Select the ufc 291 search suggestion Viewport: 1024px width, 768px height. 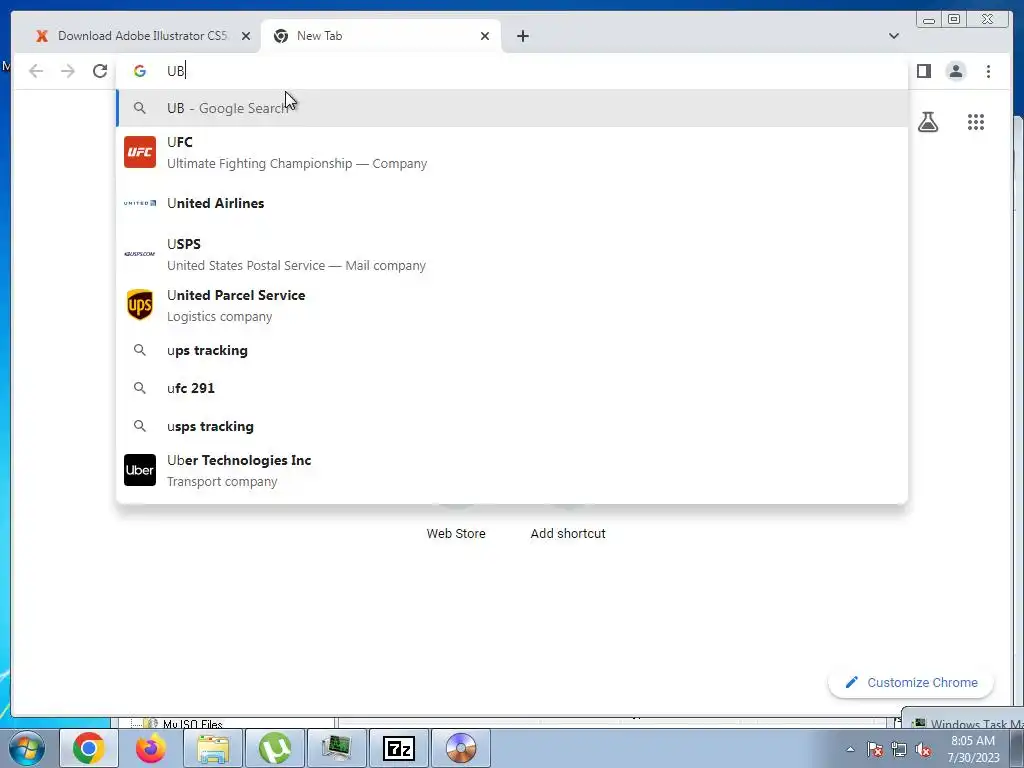point(512,388)
